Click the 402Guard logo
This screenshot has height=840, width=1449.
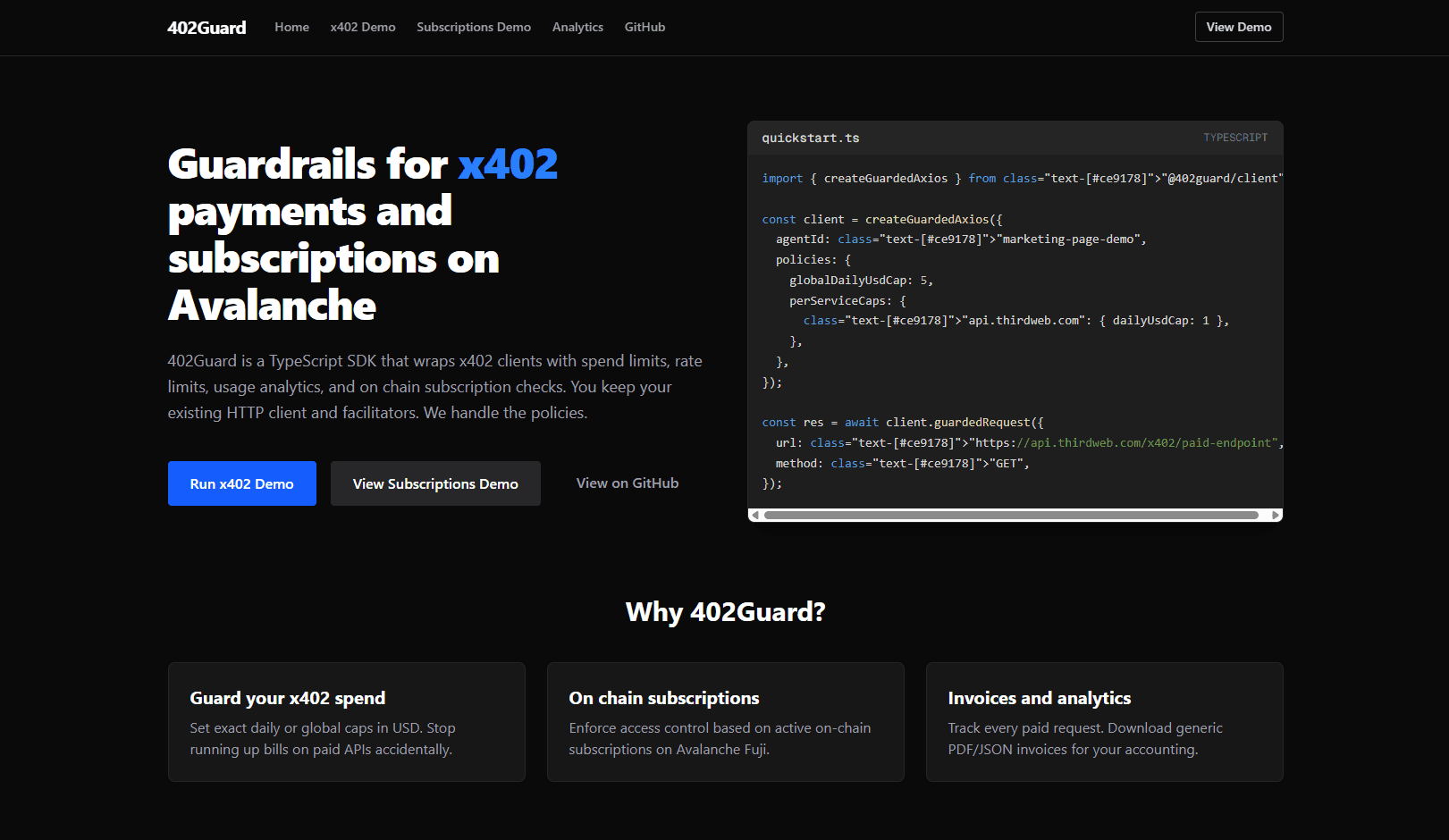point(206,28)
